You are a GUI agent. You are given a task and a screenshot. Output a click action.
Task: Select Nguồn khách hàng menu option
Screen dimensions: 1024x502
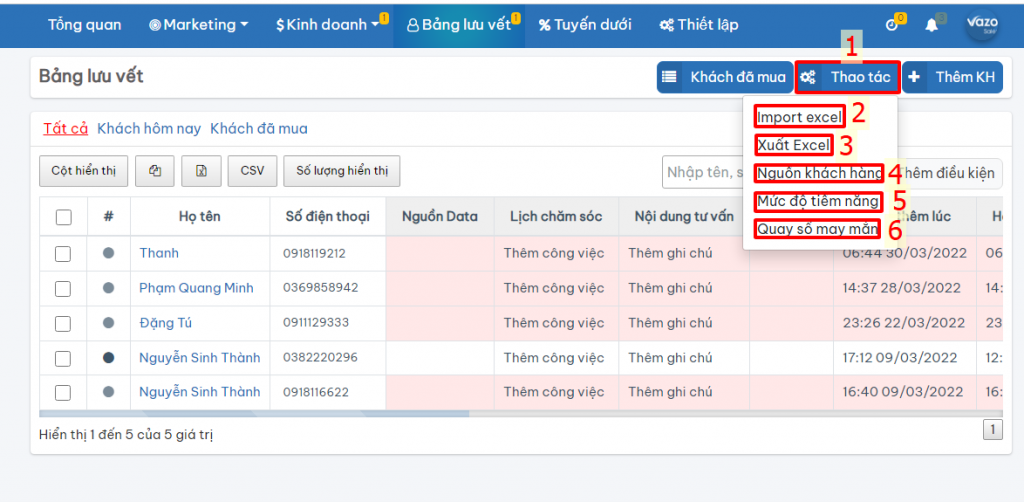[x=819, y=174]
